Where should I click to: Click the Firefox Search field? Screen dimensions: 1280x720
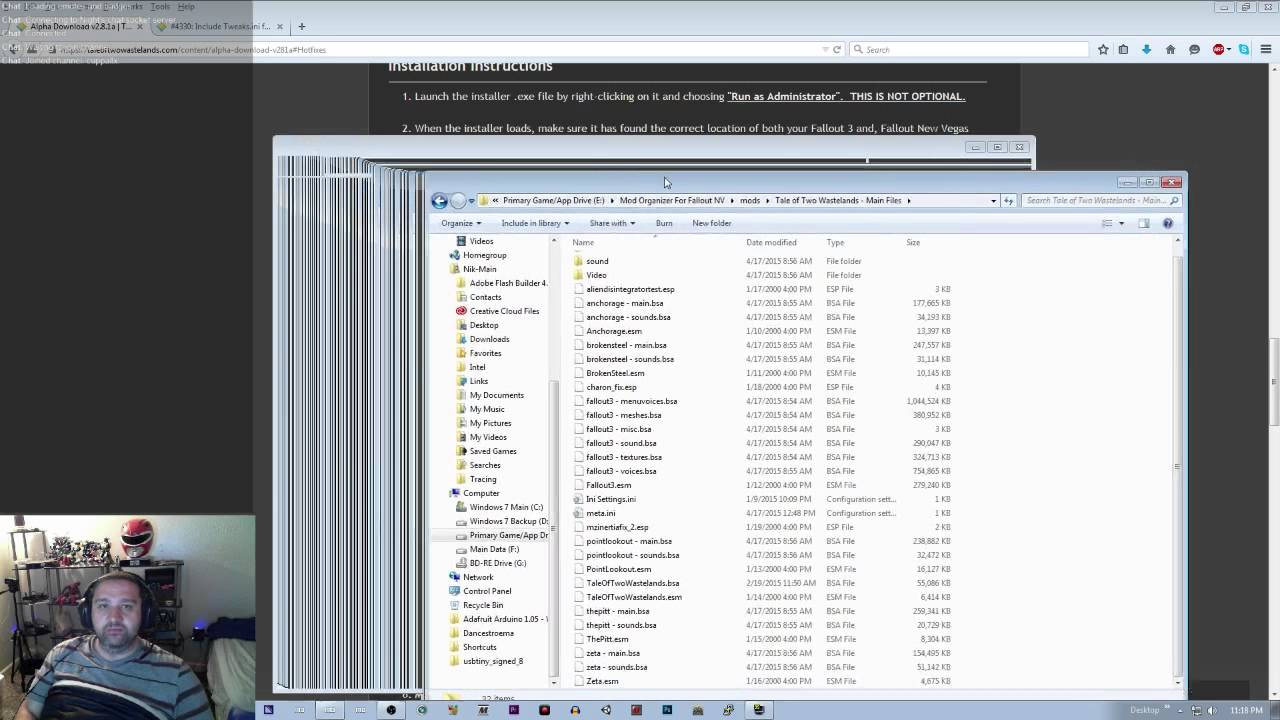tap(968, 49)
